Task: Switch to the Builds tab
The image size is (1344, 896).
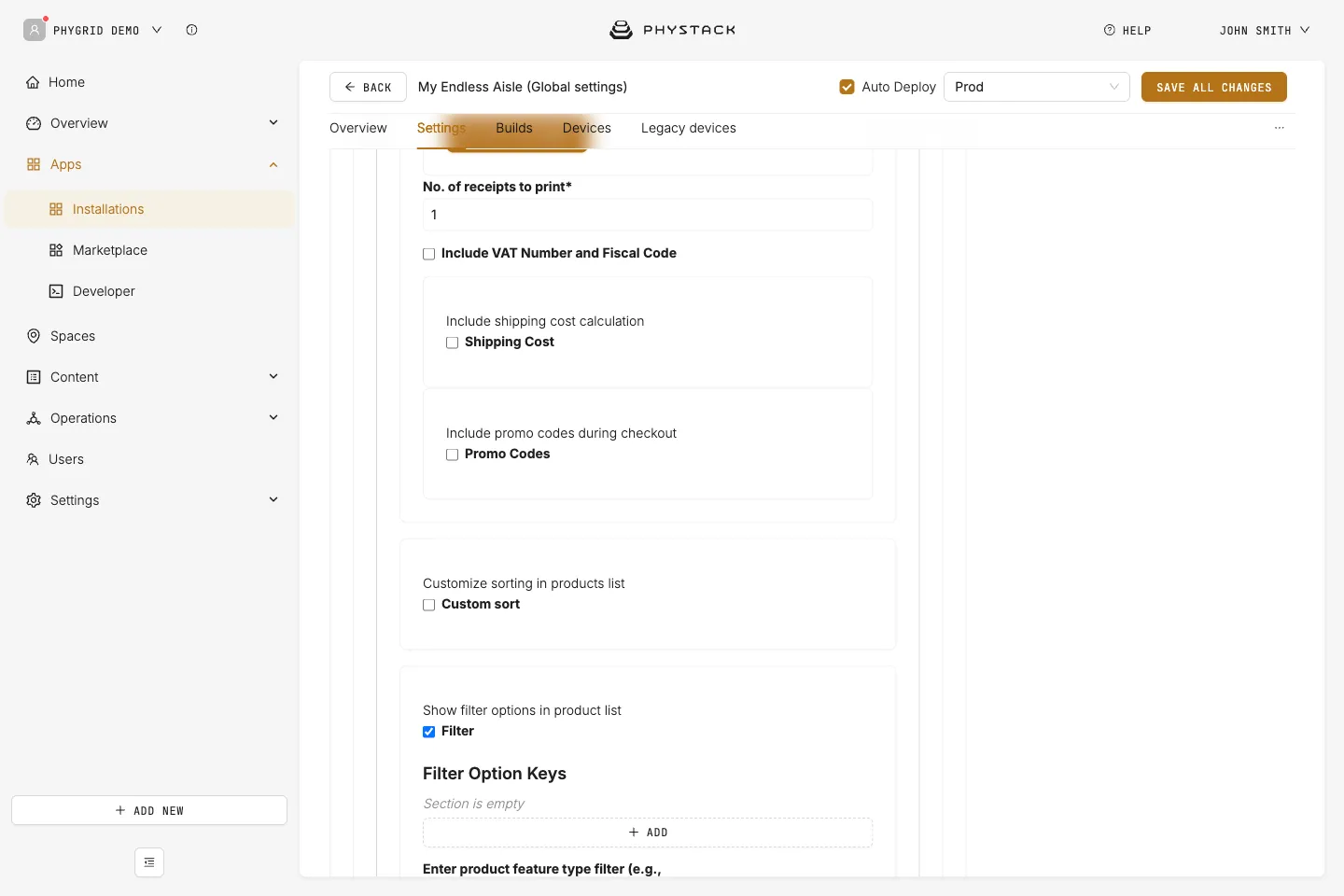Action: pos(514,128)
